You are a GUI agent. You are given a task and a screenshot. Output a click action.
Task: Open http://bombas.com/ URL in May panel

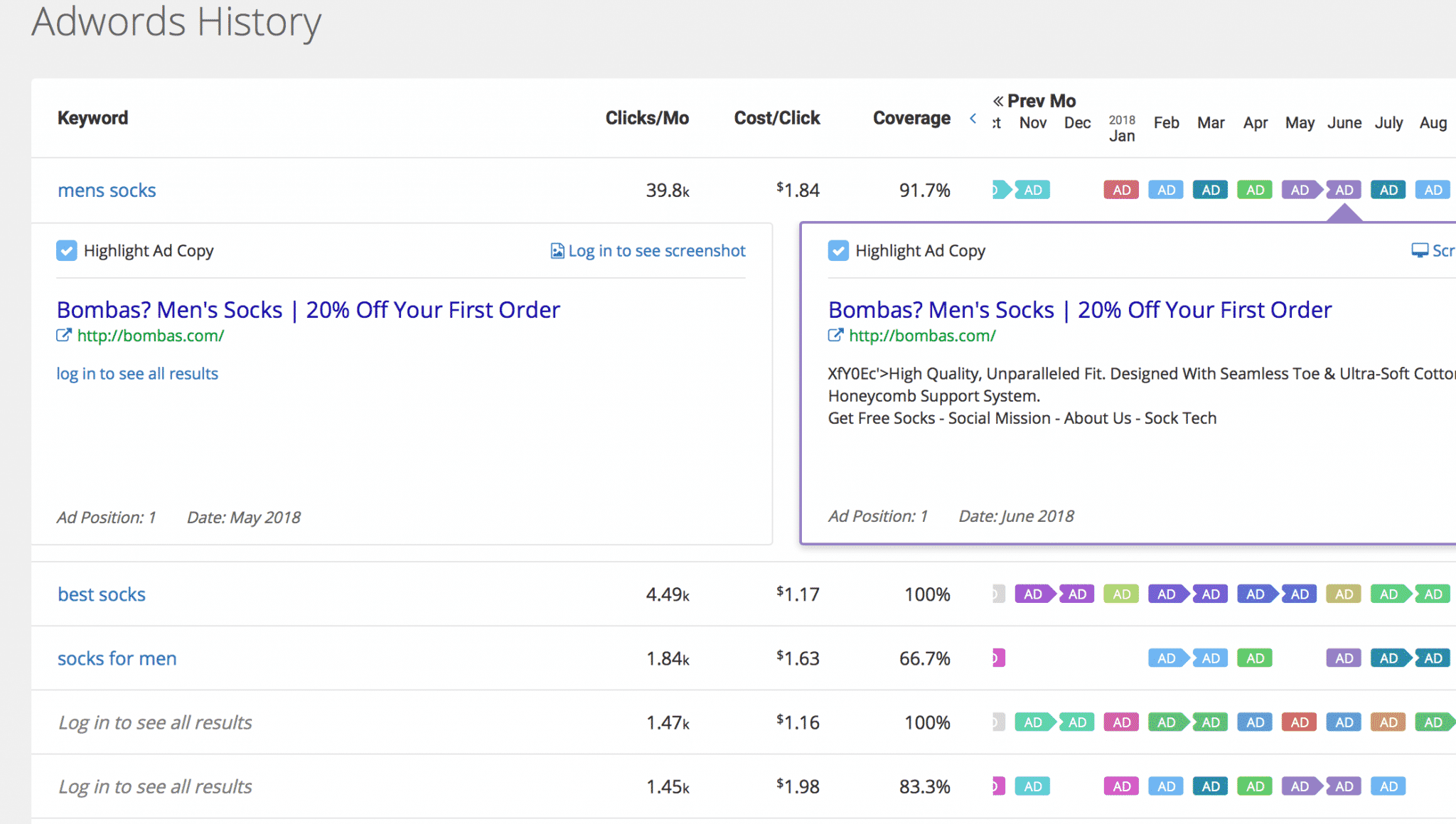[x=151, y=336]
